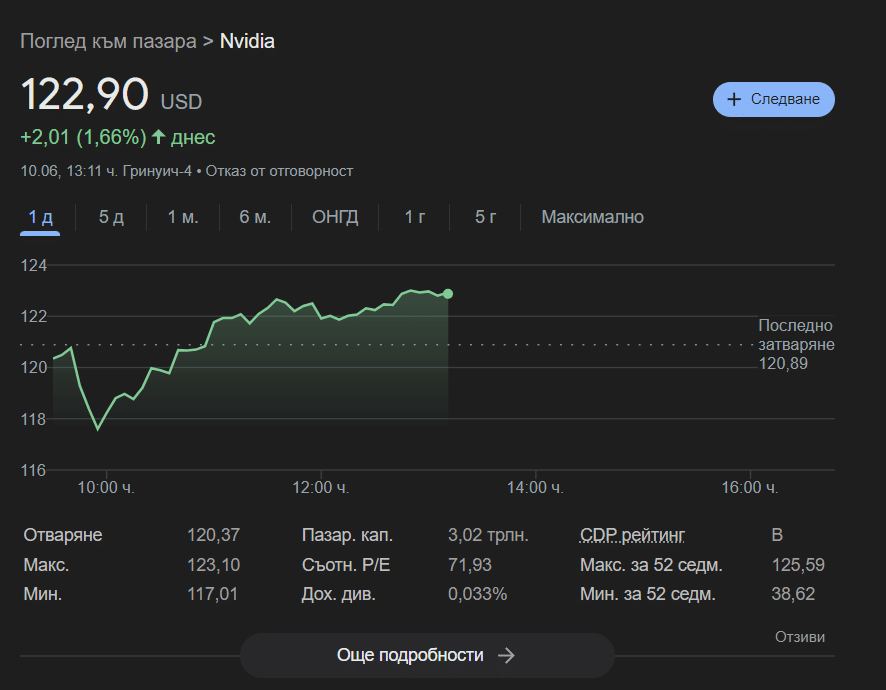Click the Отваряне value 120,37

click(214, 535)
